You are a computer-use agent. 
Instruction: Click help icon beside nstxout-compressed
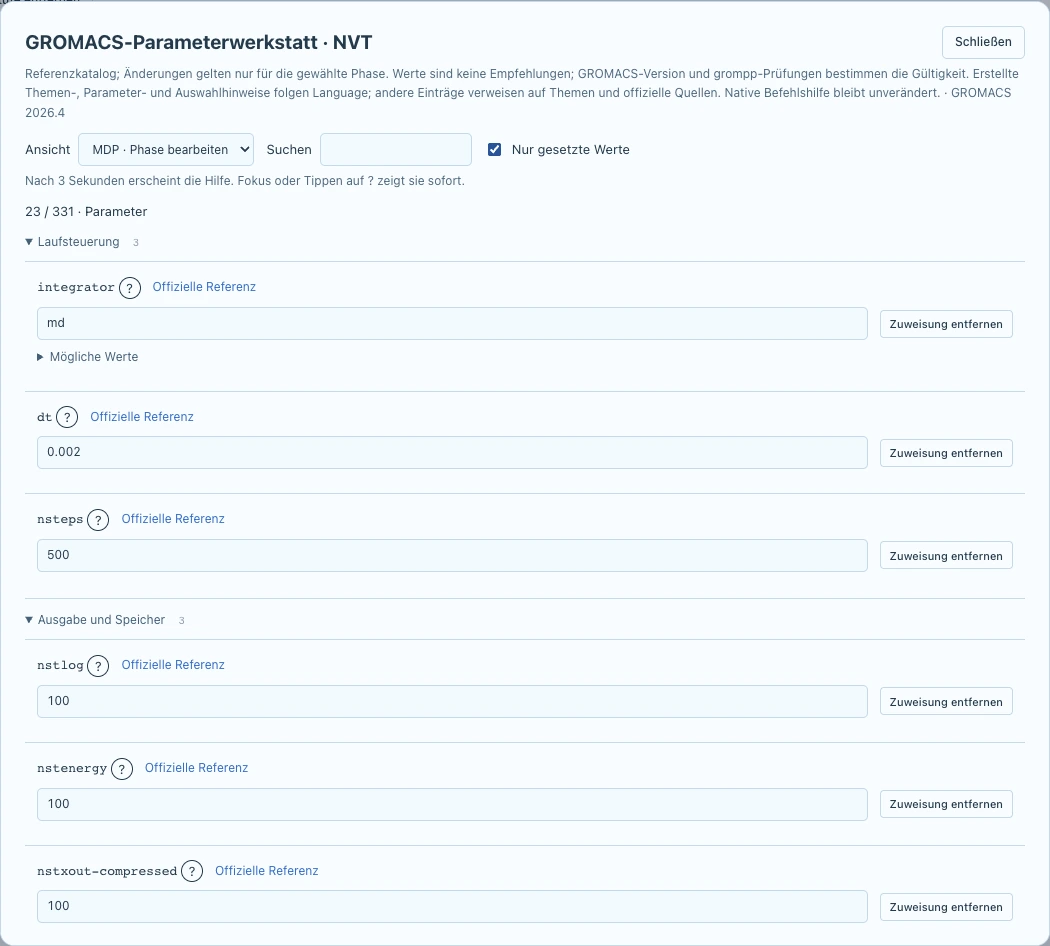[192, 871]
